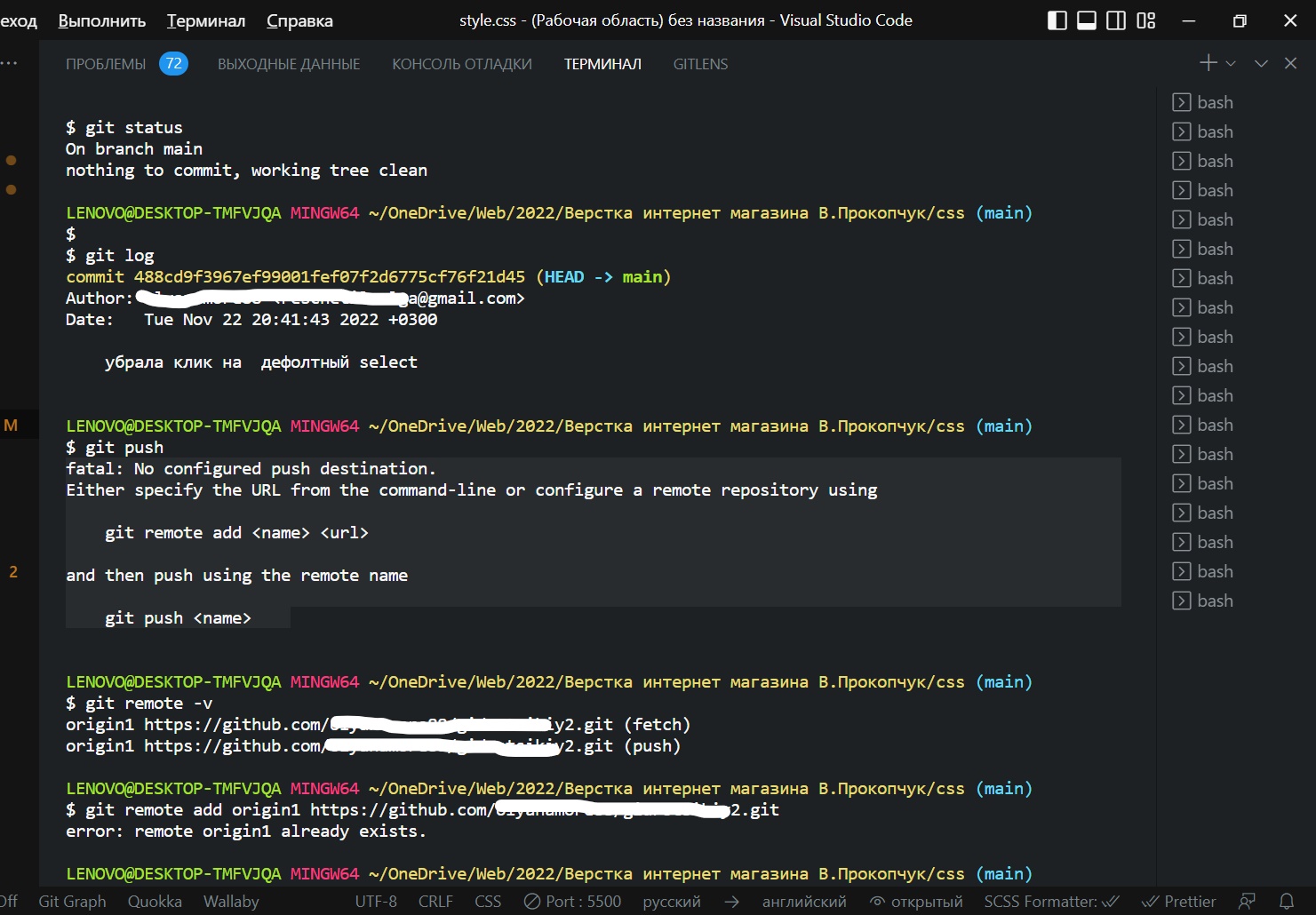Click Wallaby in the status bar
Screen dimensions: 1316x915
[231, 902]
